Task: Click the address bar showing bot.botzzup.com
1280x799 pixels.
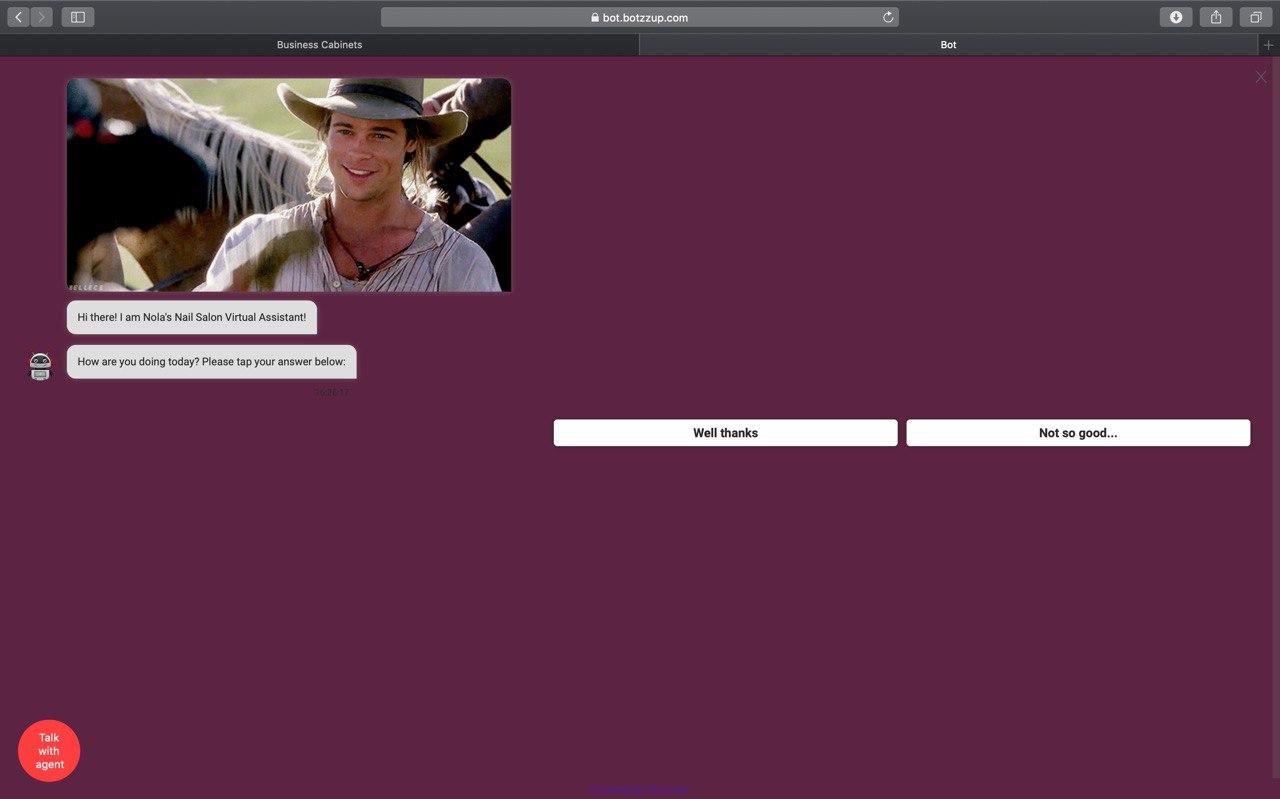Action: point(639,17)
